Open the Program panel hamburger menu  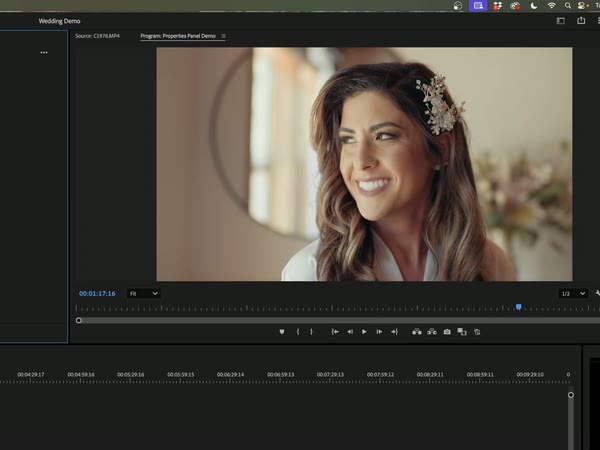[223, 36]
